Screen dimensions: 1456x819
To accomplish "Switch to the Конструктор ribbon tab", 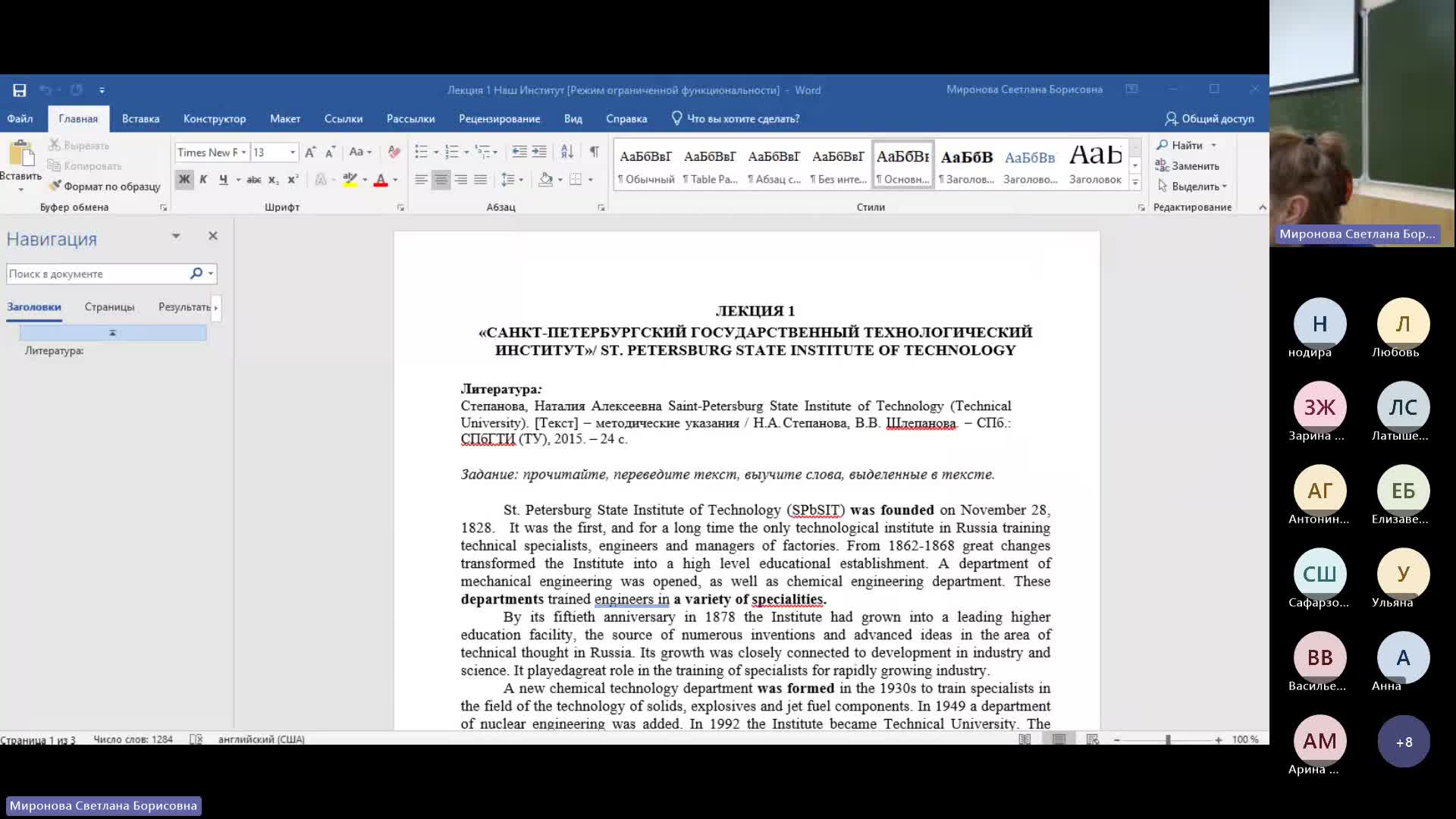I will click(215, 119).
